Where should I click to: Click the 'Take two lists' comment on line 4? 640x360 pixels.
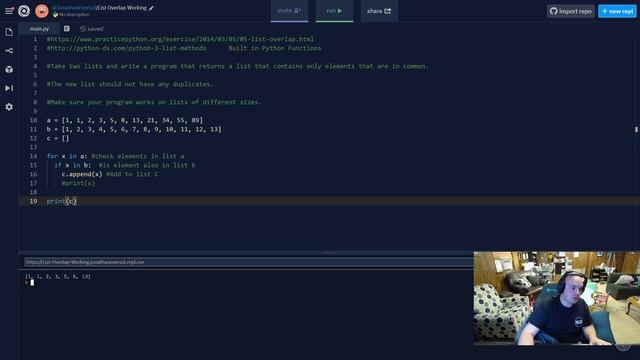238,66
